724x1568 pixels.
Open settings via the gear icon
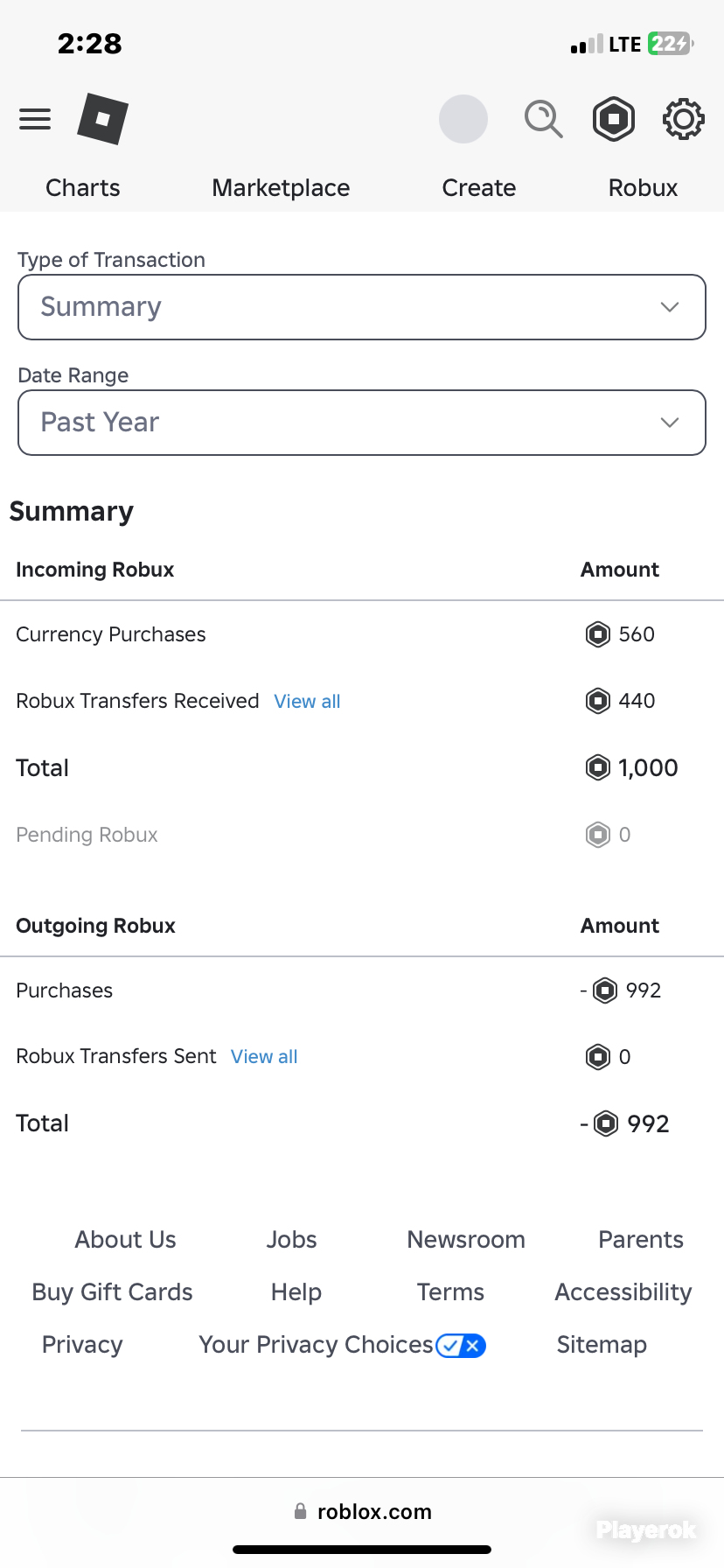point(683,119)
